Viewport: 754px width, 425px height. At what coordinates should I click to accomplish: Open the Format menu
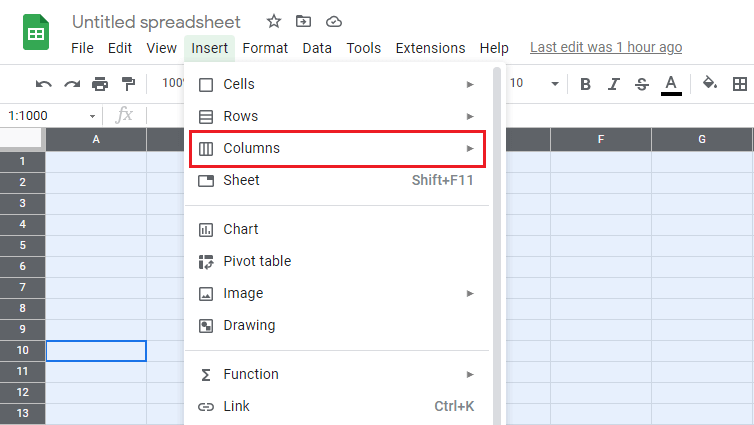pos(265,48)
